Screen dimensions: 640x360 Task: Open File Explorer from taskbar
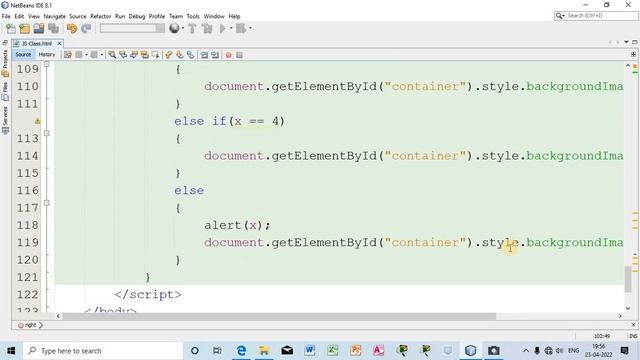pyautogui.click(x=264, y=351)
